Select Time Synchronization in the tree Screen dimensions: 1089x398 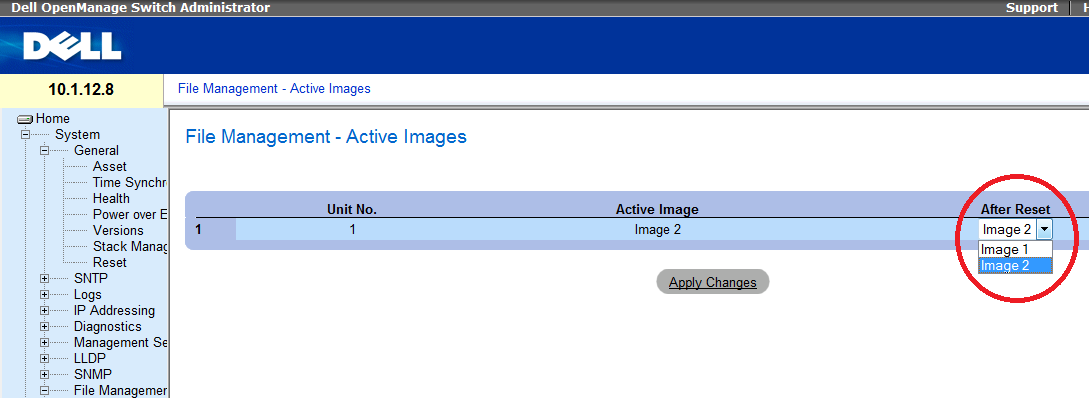tap(130, 183)
